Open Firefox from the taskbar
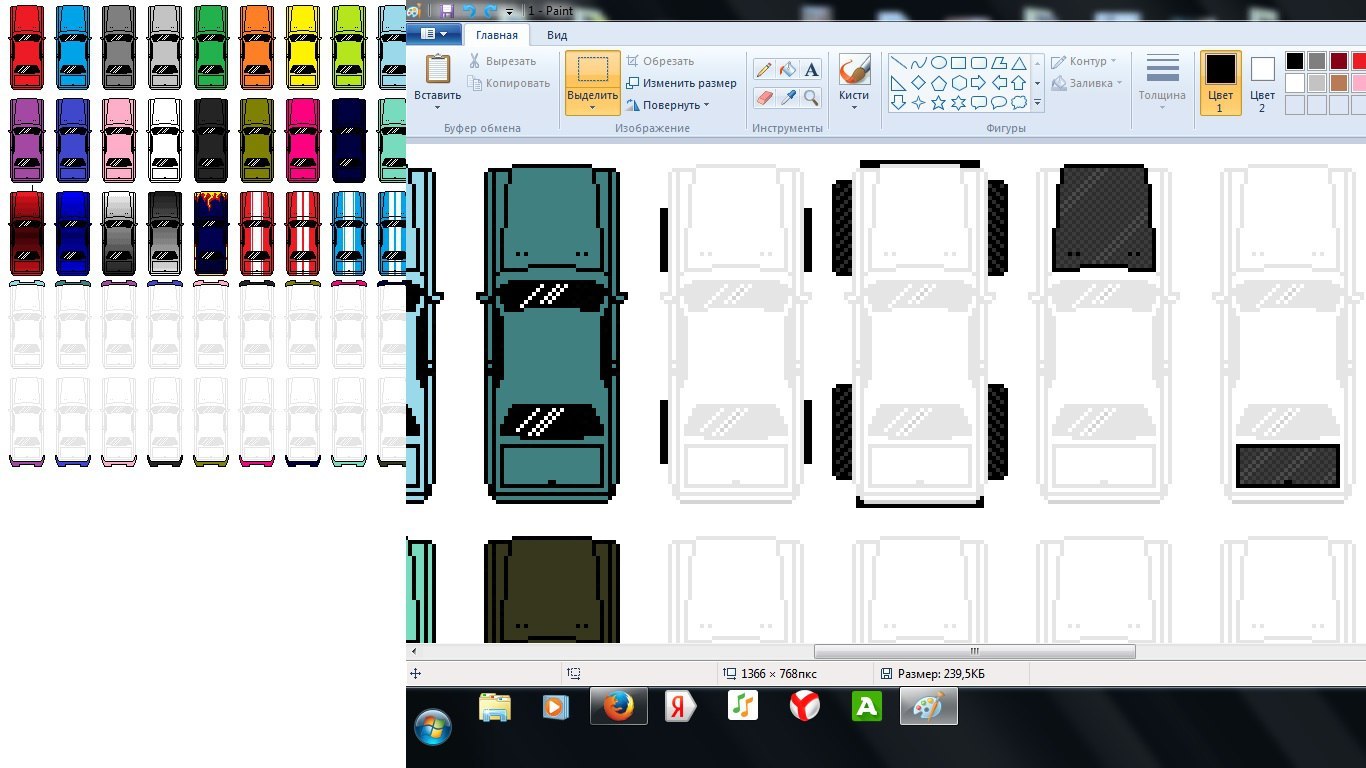Image resolution: width=1366 pixels, height=768 pixels. pyautogui.click(x=618, y=707)
